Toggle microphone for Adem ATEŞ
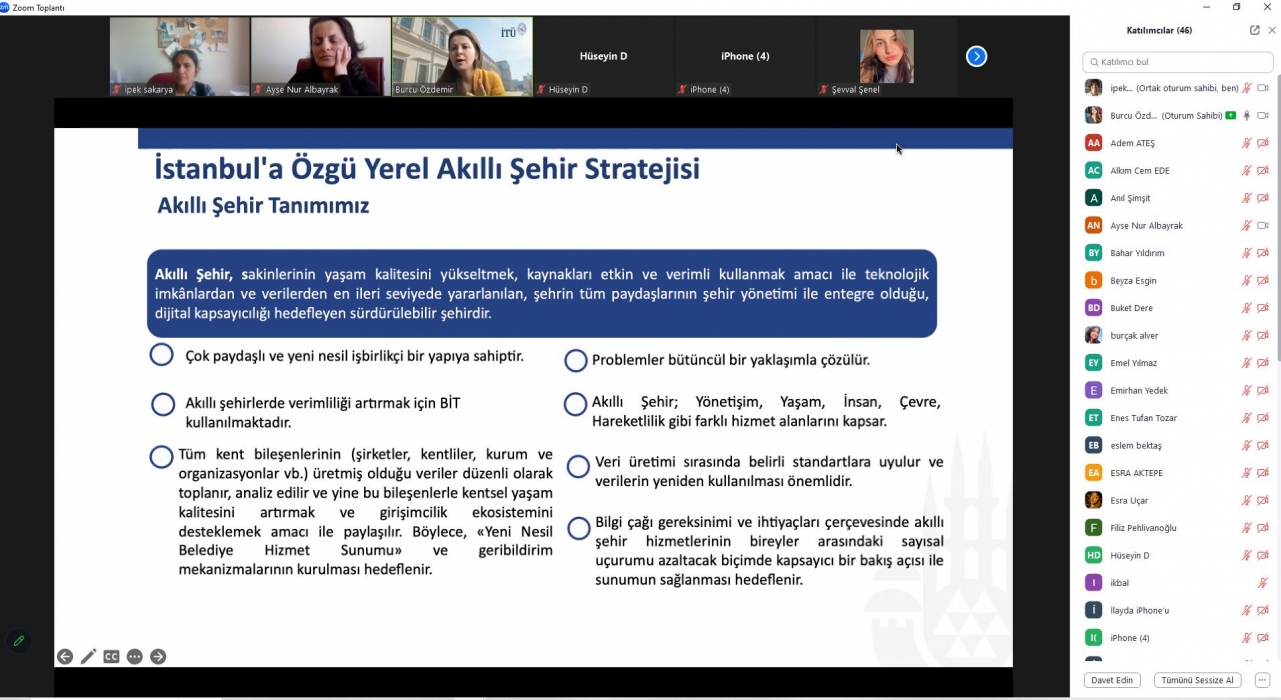Screen dimensions: 1281x700 tap(1246, 143)
